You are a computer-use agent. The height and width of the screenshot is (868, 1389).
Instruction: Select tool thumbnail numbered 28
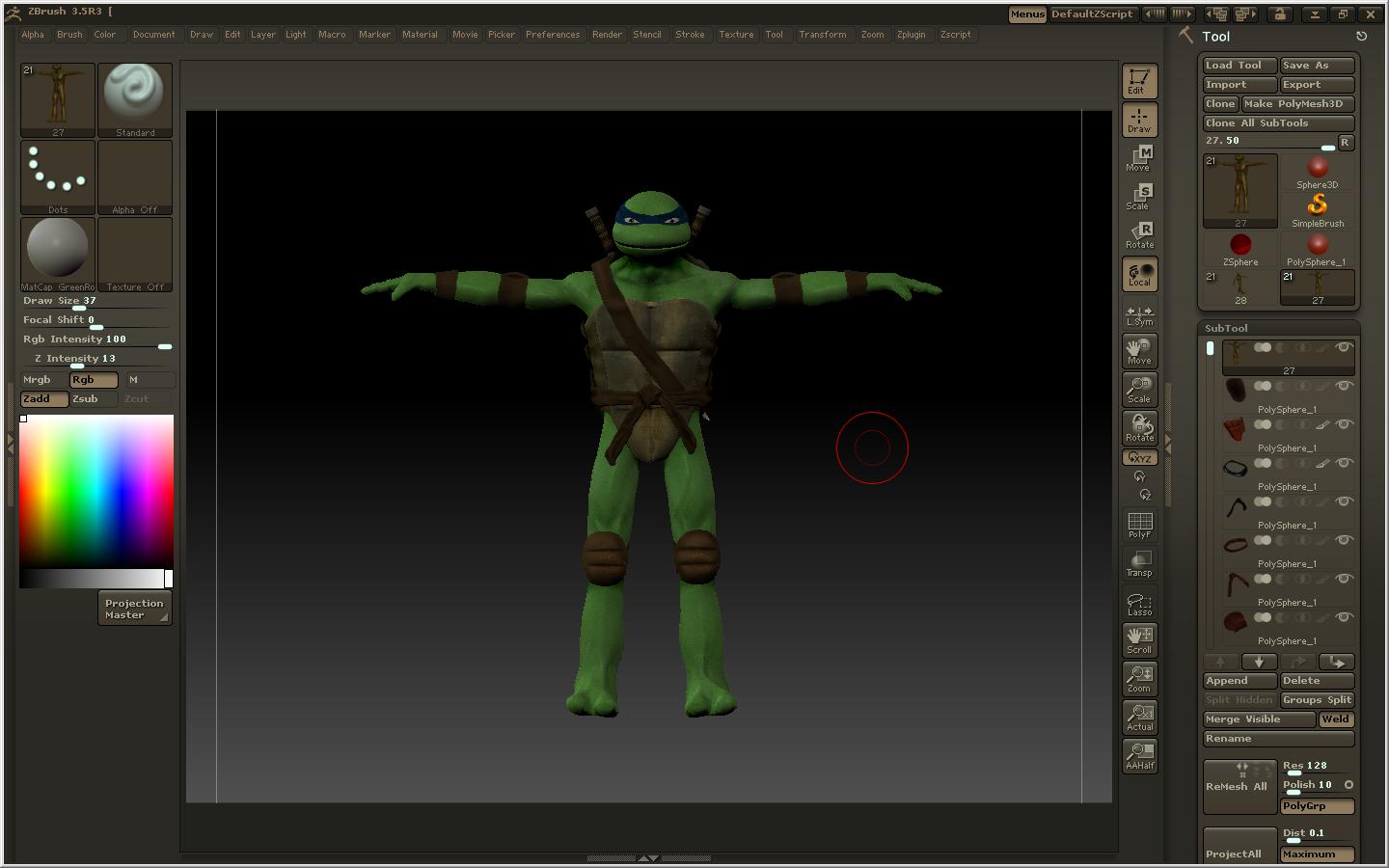pos(1240,287)
